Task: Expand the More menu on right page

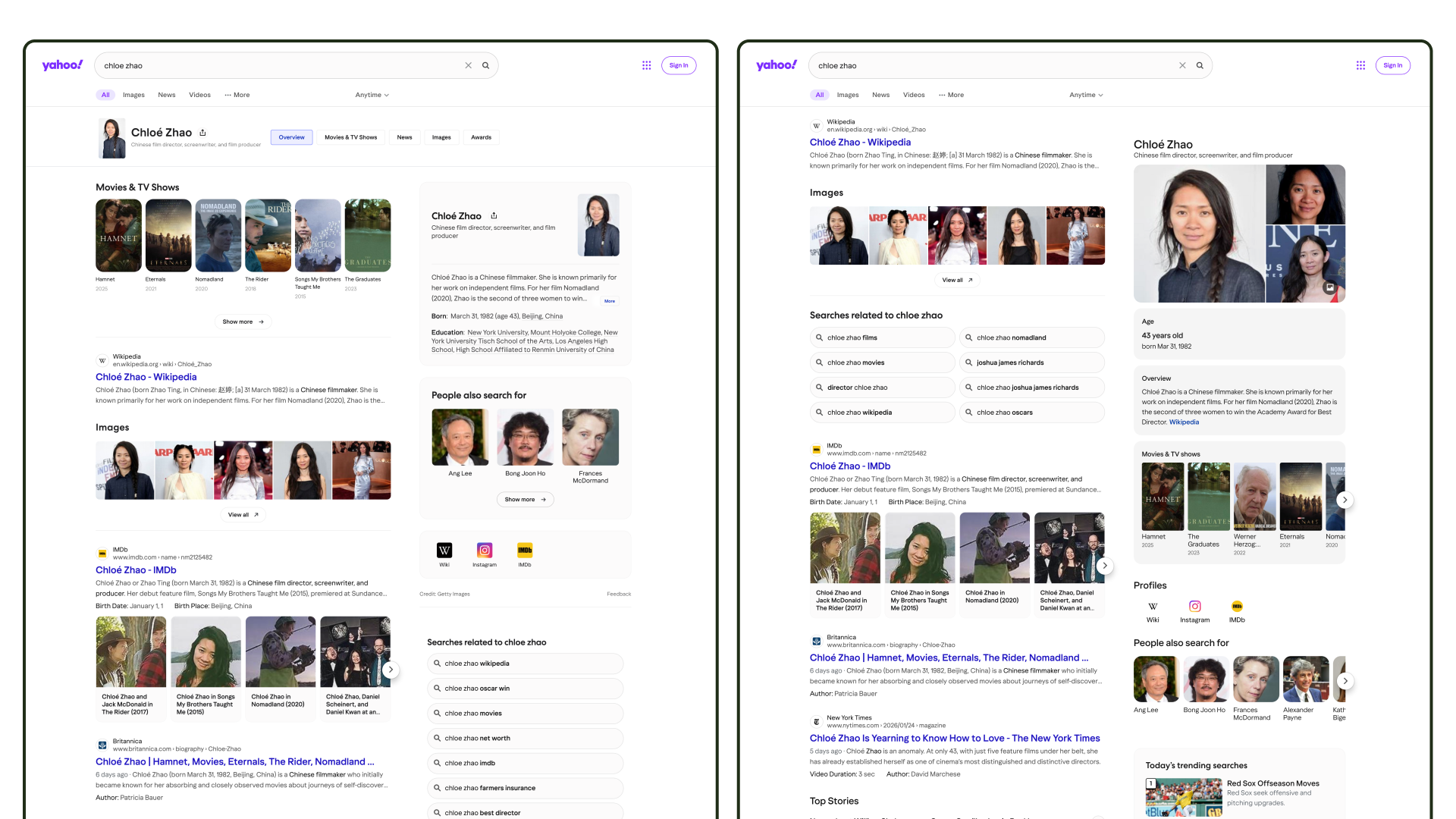Action: (951, 96)
